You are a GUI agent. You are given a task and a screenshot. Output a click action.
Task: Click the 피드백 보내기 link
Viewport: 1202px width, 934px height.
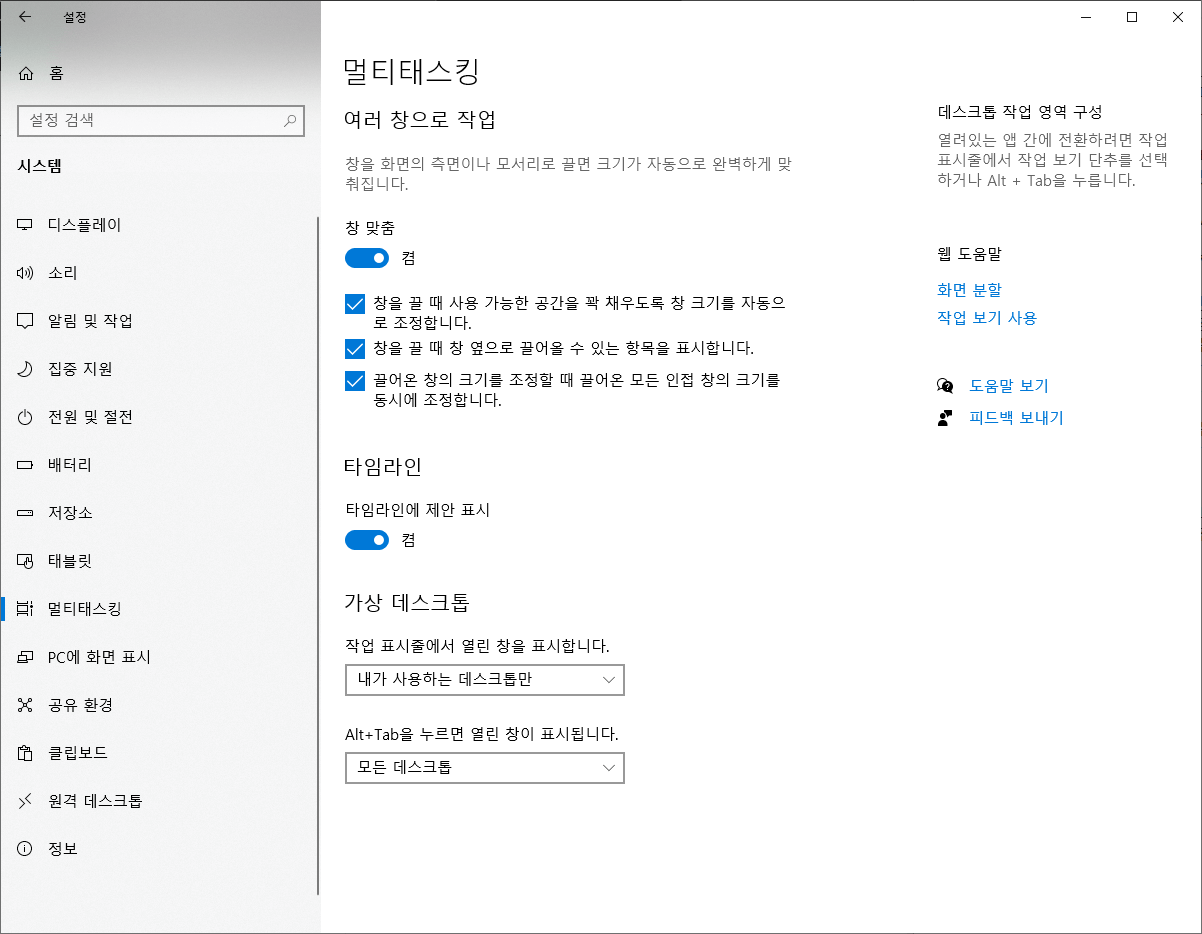point(1016,418)
